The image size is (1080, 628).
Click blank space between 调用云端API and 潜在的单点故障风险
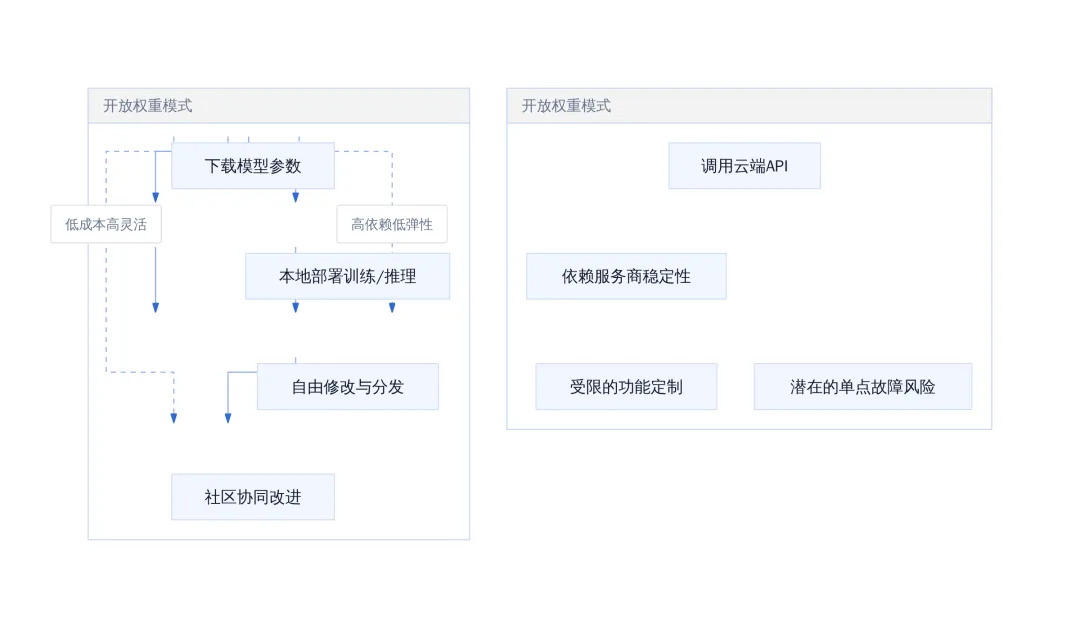[861, 275]
